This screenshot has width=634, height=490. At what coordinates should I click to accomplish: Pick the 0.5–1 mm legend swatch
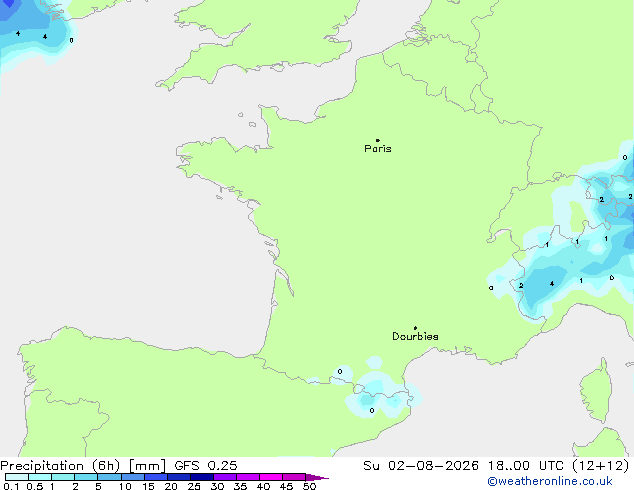pyautogui.click(x=40, y=477)
